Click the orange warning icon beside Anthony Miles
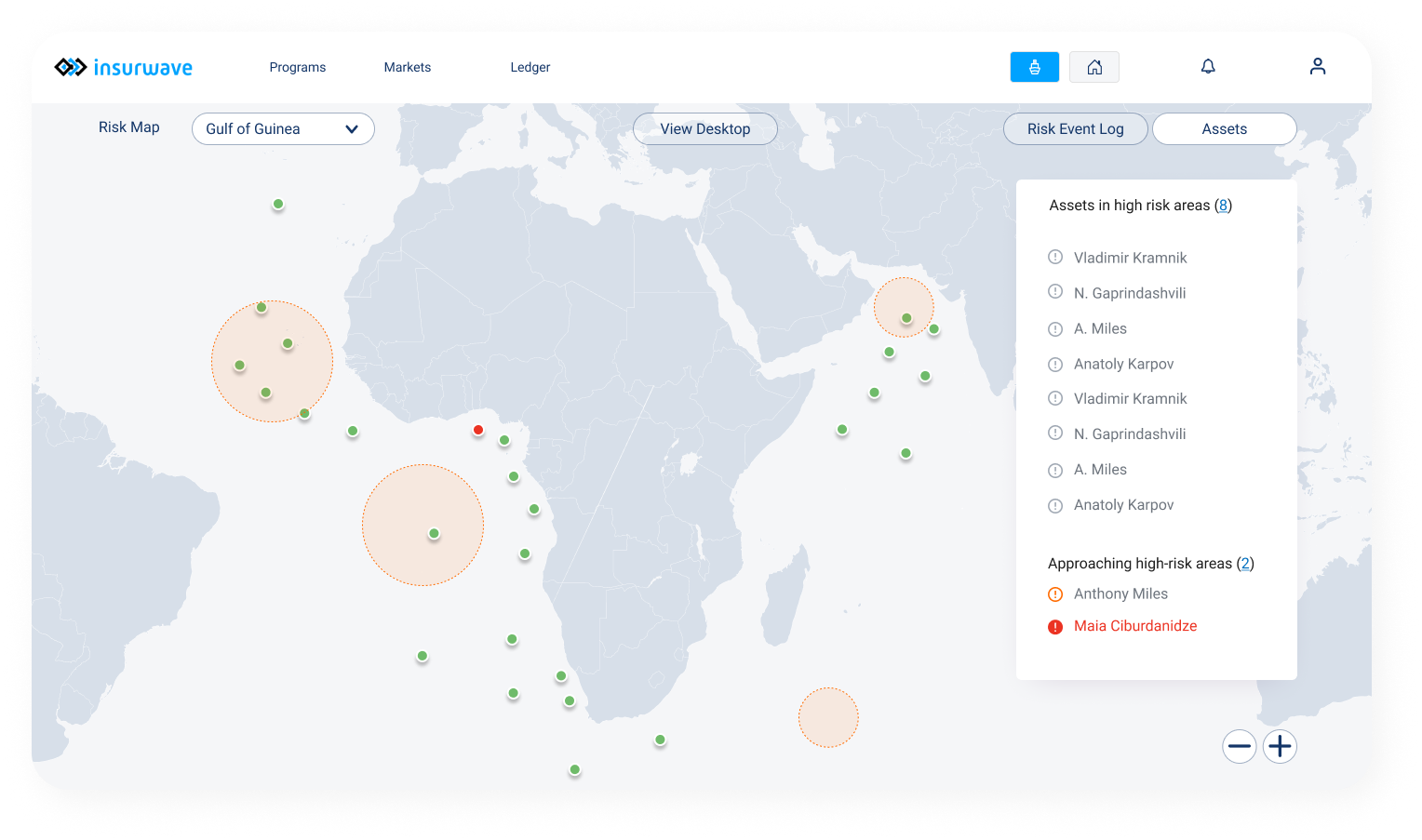1422x840 pixels. [x=1055, y=594]
